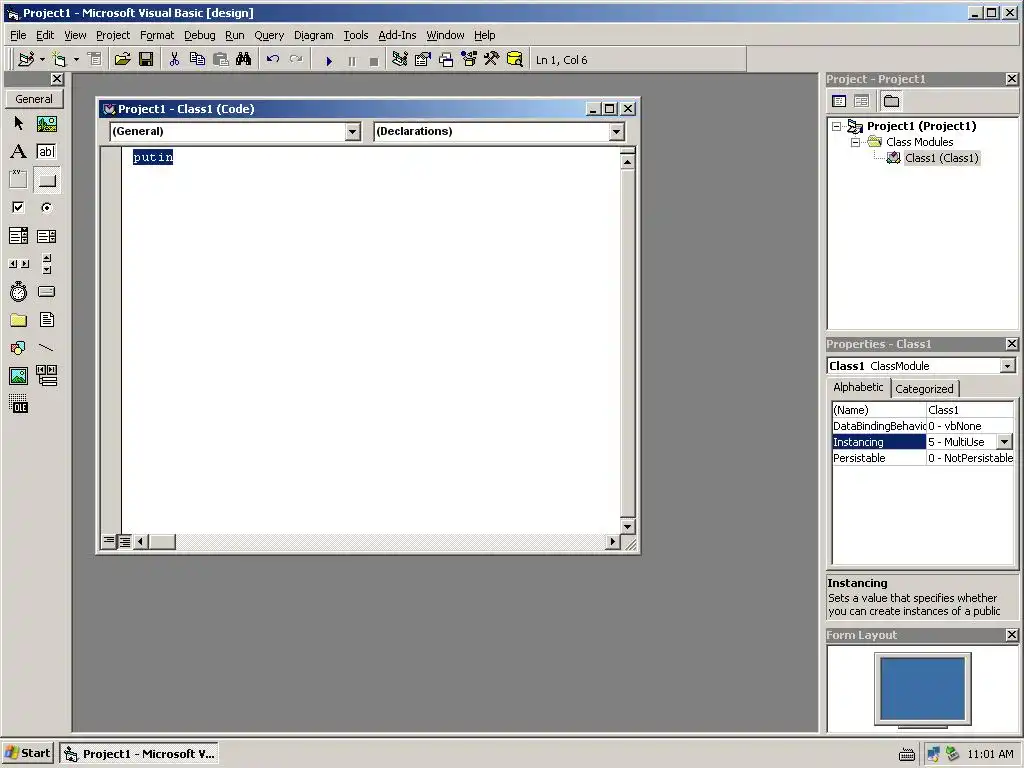
Task: Open the Class1 ClassModule object dropdown
Action: [x=1008, y=366]
